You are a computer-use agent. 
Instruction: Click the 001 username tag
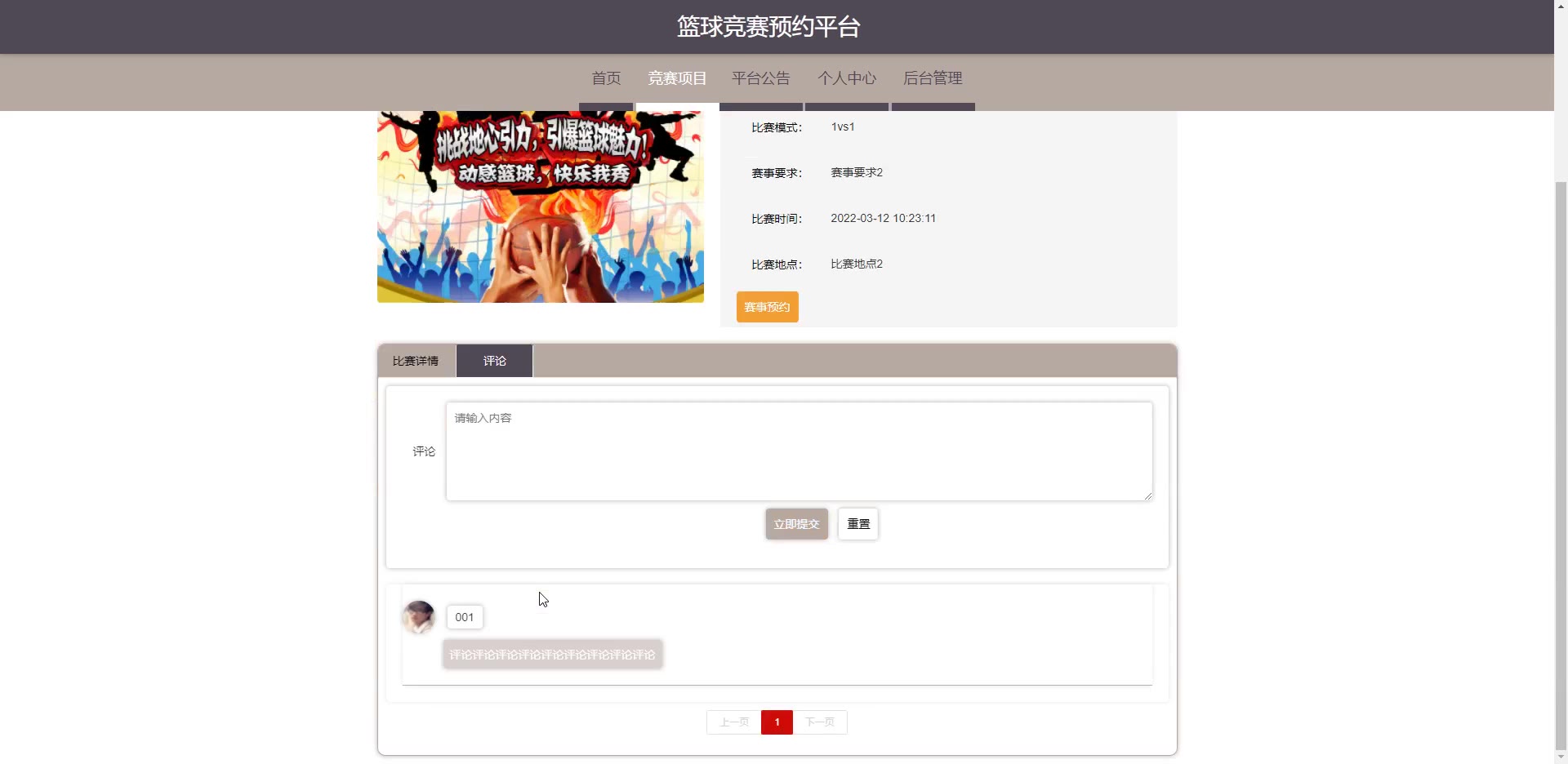pos(465,617)
